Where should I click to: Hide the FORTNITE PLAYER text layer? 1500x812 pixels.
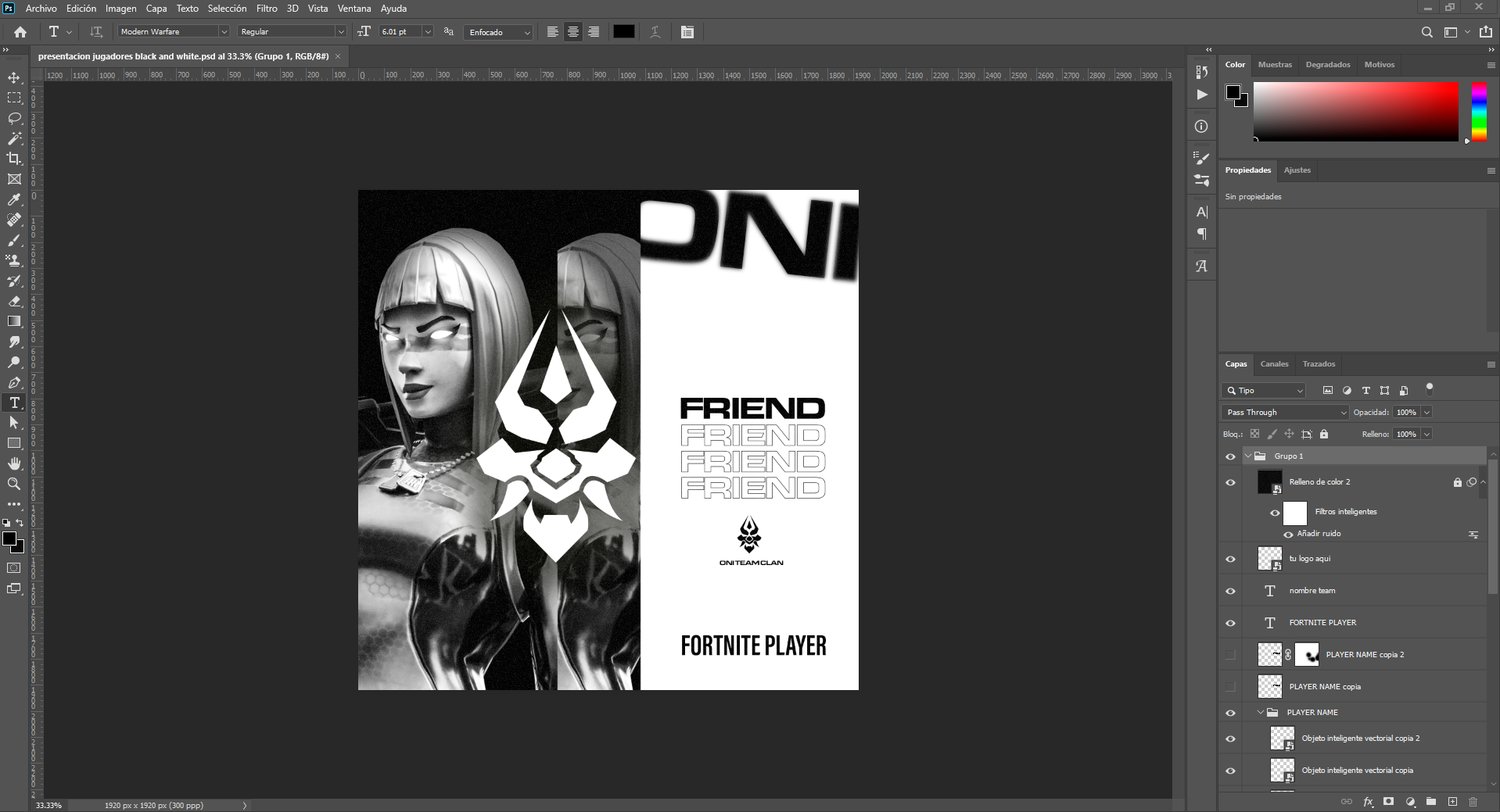pos(1231,623)
